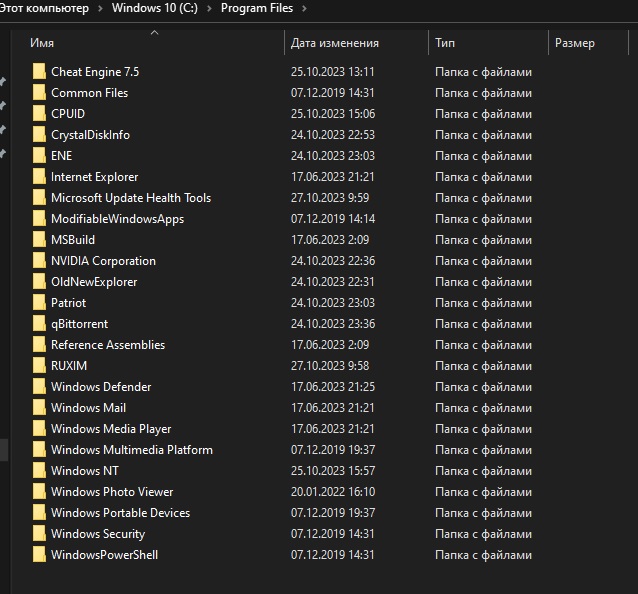Select the Common Files name
Image resolution: width=638 pixels, height=594 pixels.
click(90, 93)
